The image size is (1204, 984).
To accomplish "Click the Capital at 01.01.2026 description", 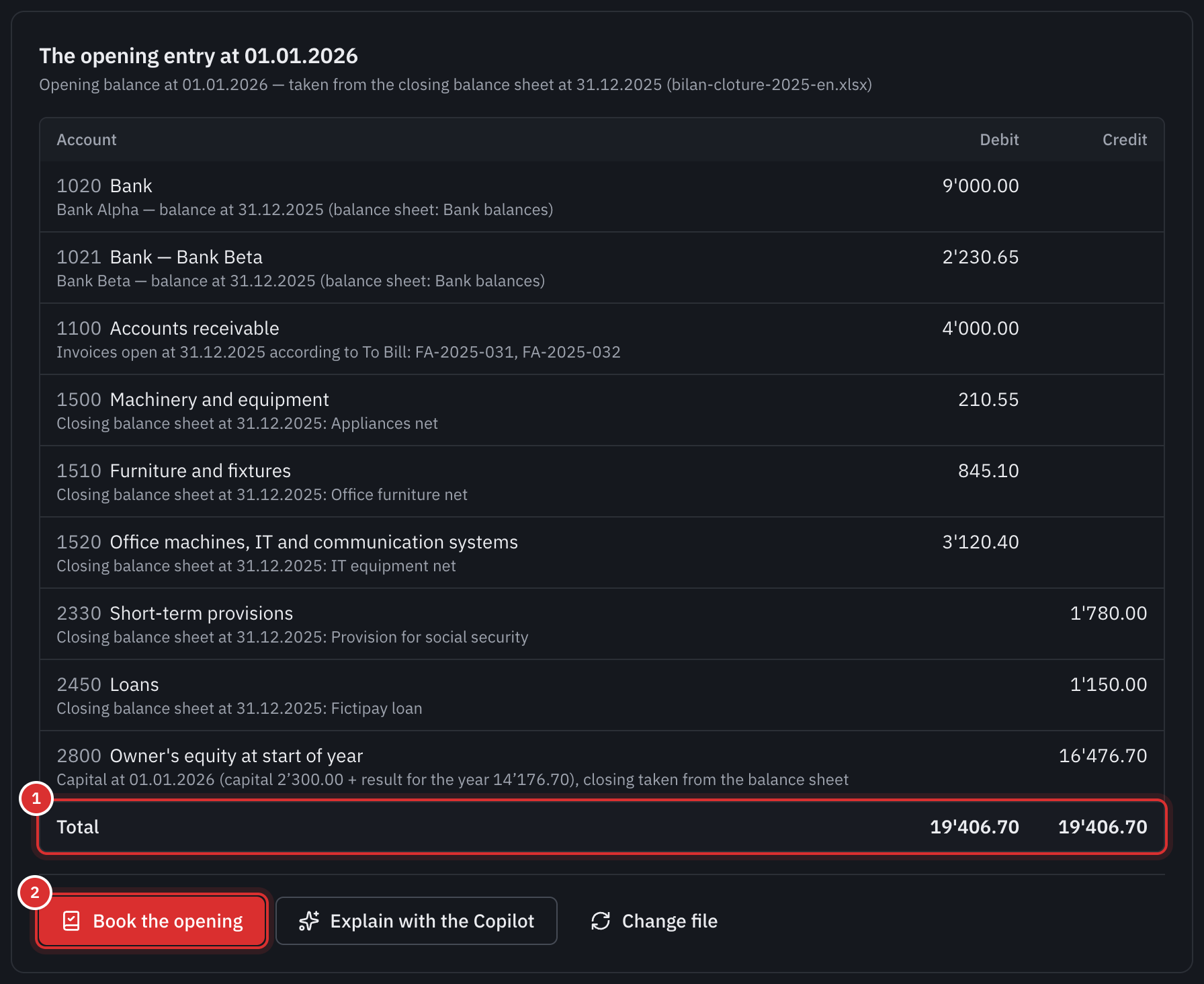I will pos(452,780).
